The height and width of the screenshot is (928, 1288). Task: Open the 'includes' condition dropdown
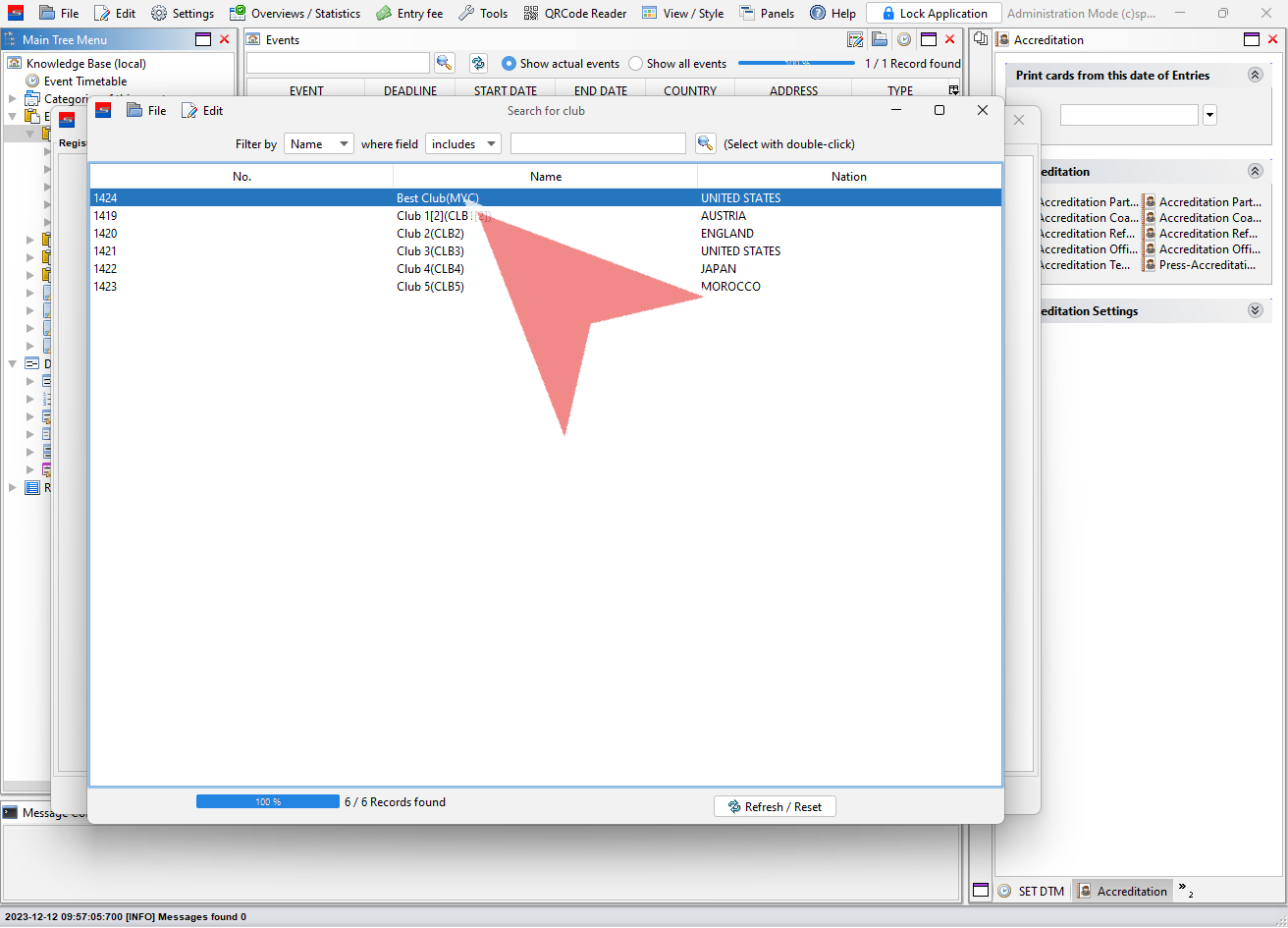click(462, 144)
